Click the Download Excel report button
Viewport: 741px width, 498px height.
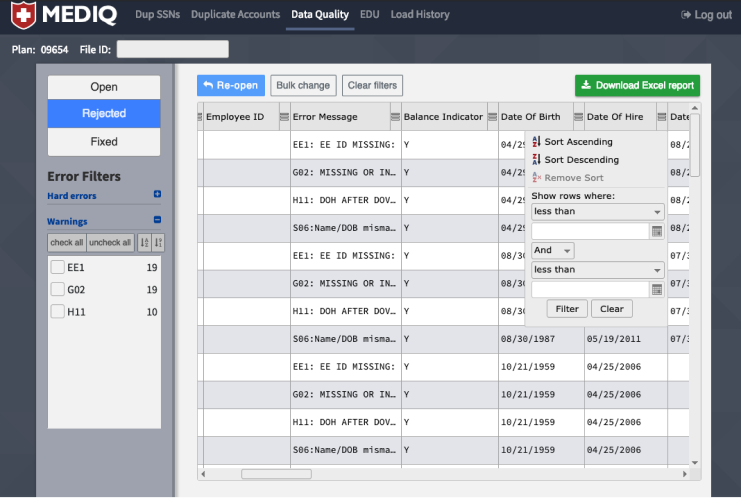point(637,86)
